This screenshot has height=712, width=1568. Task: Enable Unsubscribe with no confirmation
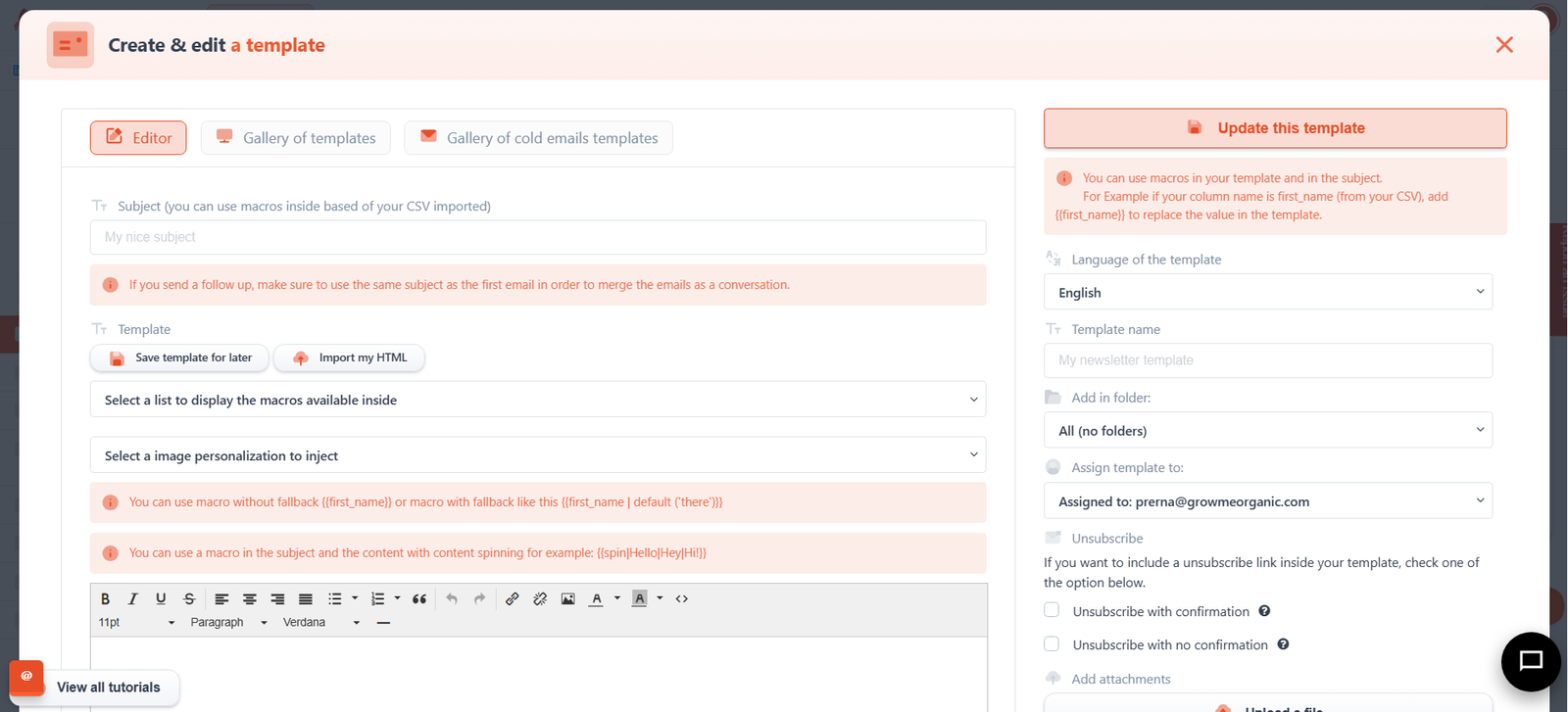(x=1052, y=643)
